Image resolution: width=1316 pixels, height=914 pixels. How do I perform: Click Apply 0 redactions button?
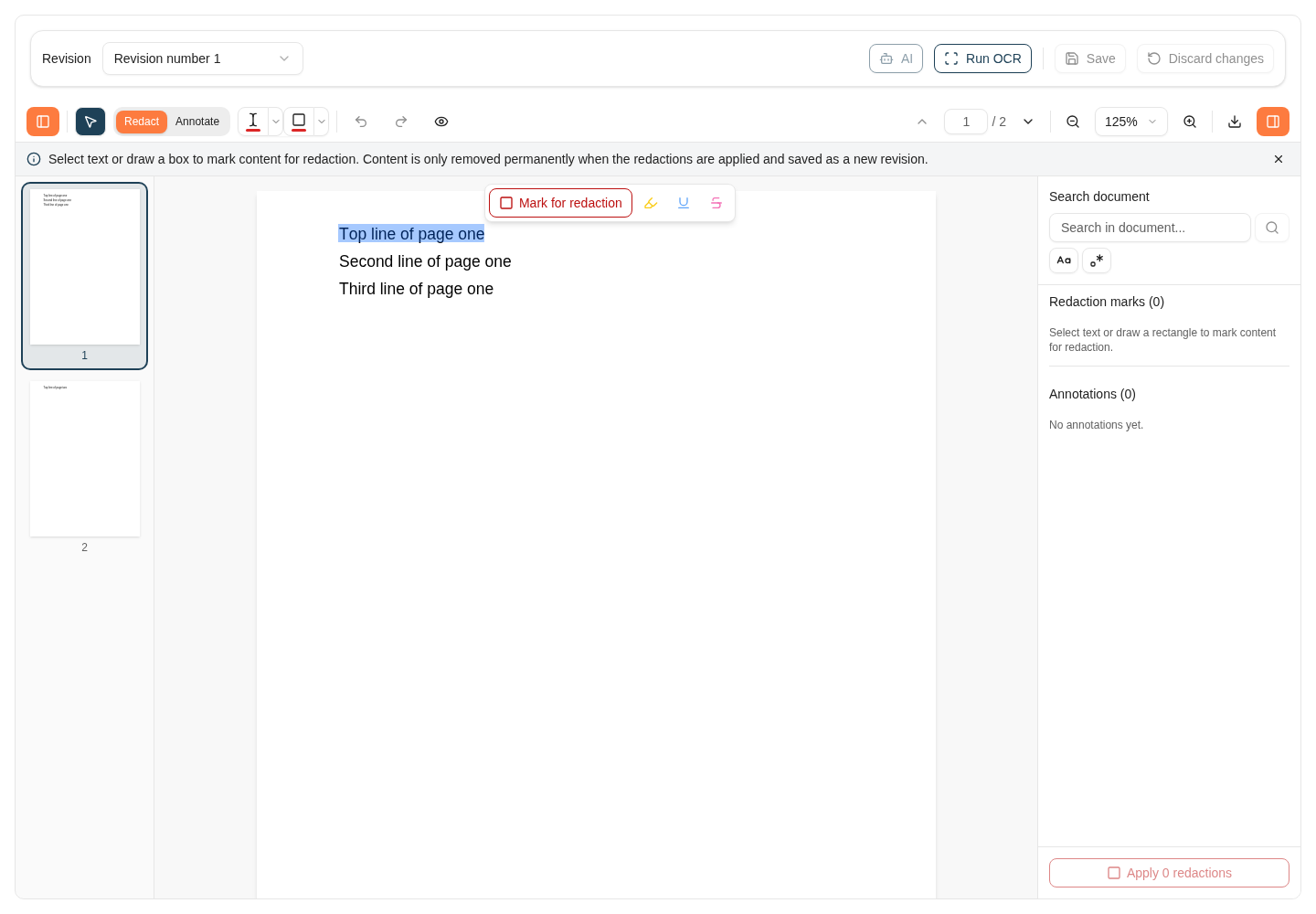coord(1169,873)
